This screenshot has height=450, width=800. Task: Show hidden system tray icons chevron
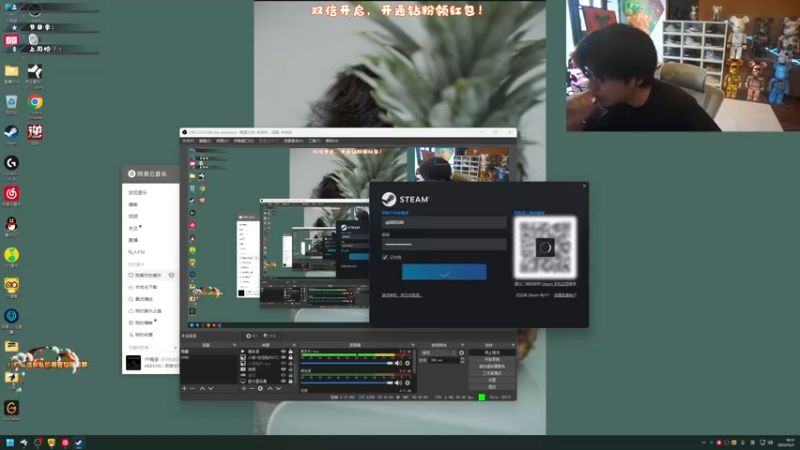[704, 442]
